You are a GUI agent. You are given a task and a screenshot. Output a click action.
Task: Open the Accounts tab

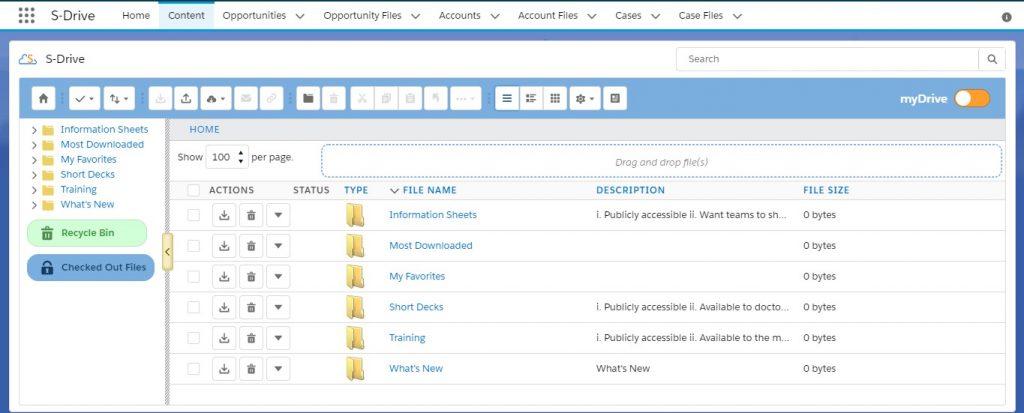pyautogui.click(x=460, y=16)
